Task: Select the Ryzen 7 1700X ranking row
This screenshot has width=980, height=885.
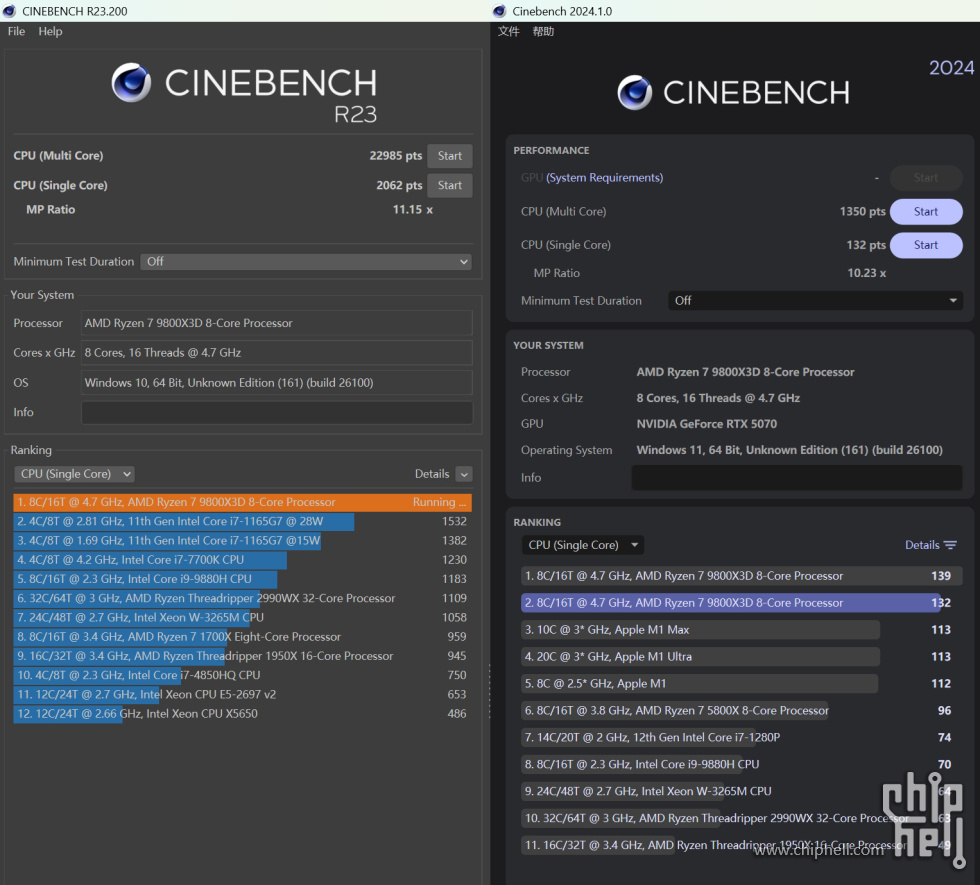Action: pyautogui.click(x=242, y=637)
